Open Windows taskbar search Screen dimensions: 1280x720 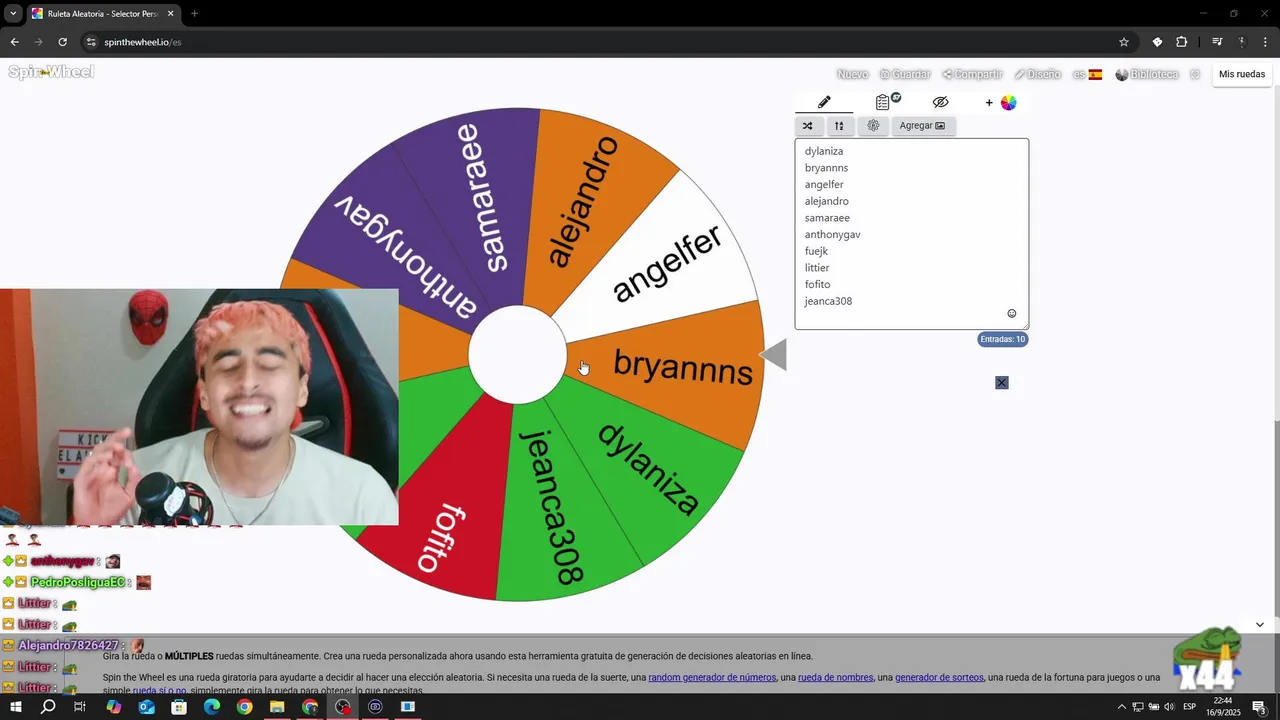click(48, 707)
